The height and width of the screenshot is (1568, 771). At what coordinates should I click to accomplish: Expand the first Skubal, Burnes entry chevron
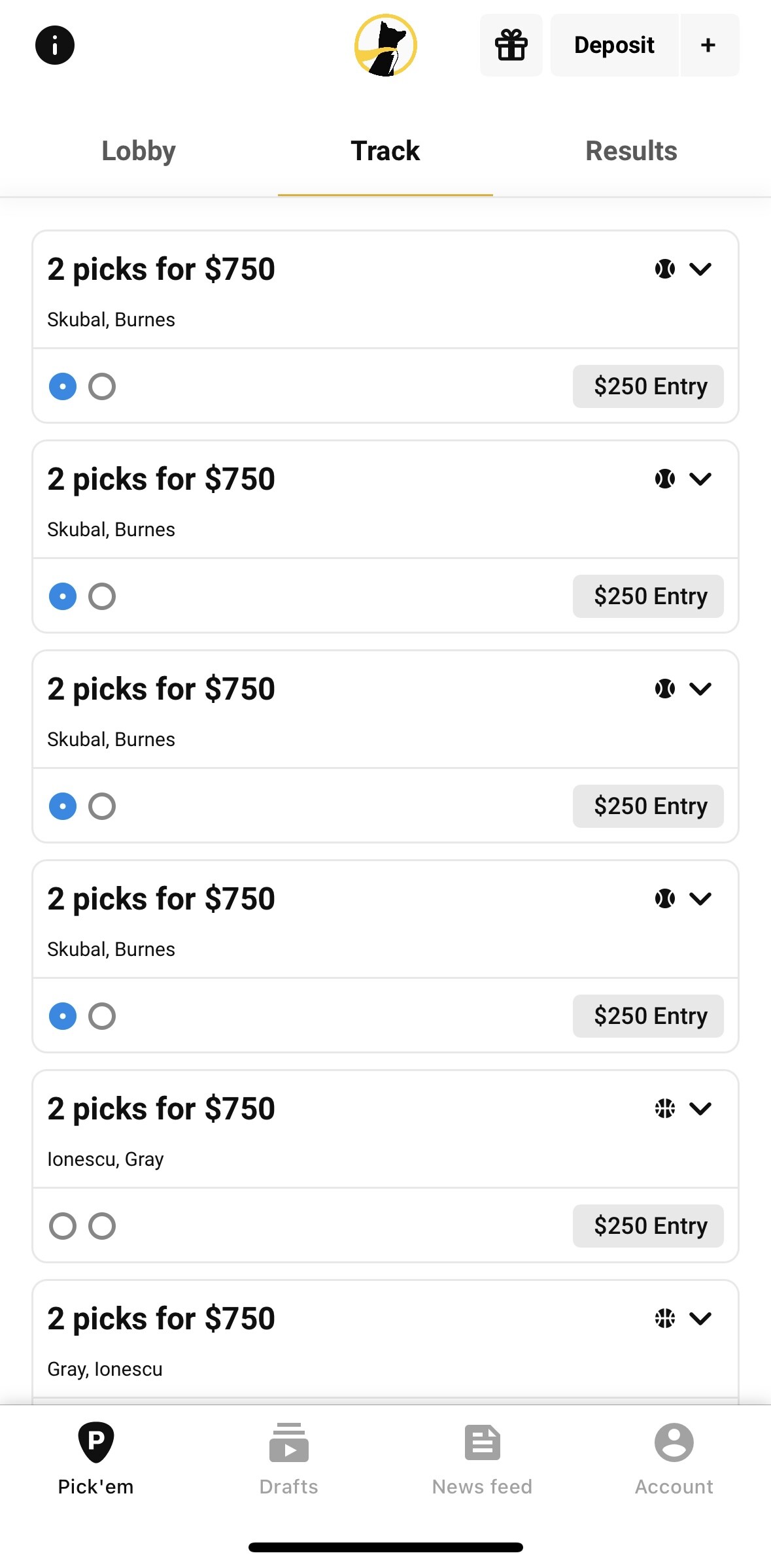[x=700, y=269]
